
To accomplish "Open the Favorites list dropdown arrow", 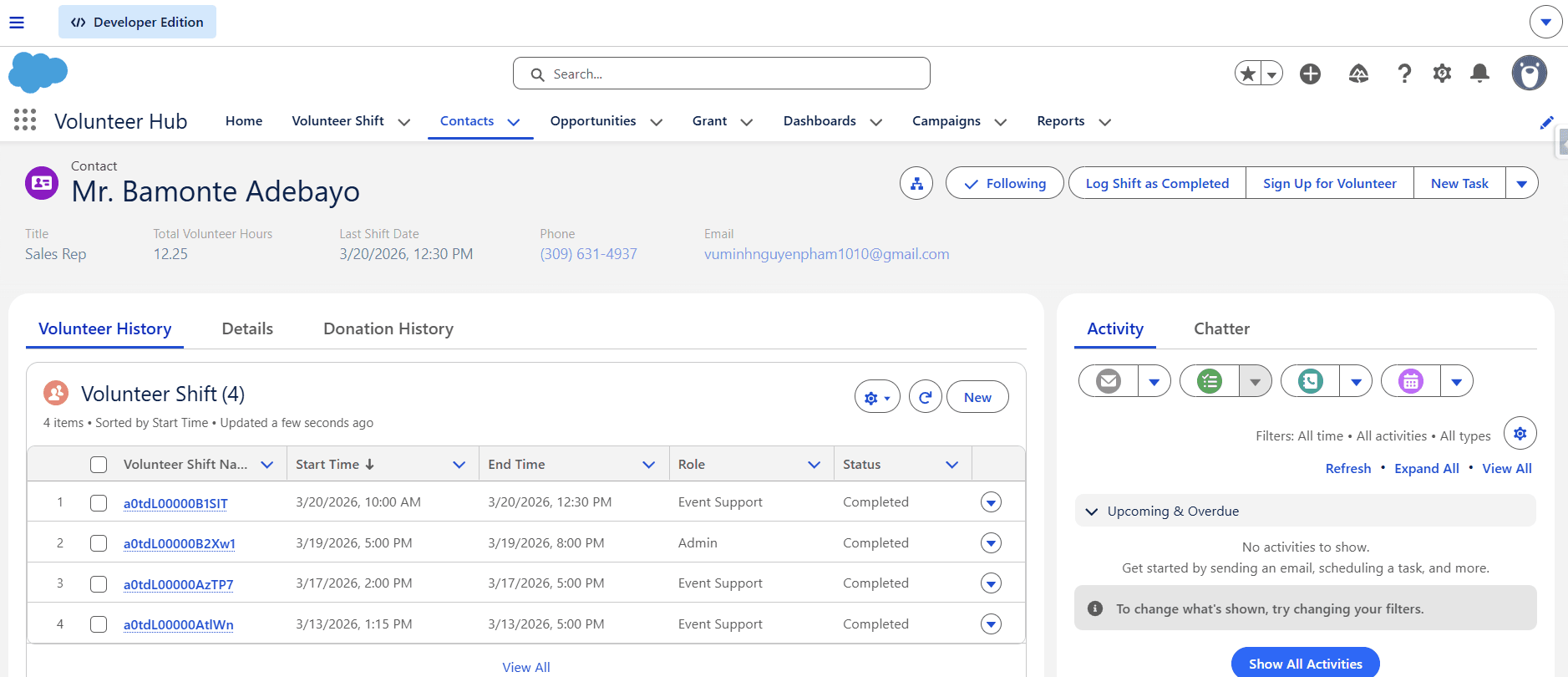I will 1271,74.
